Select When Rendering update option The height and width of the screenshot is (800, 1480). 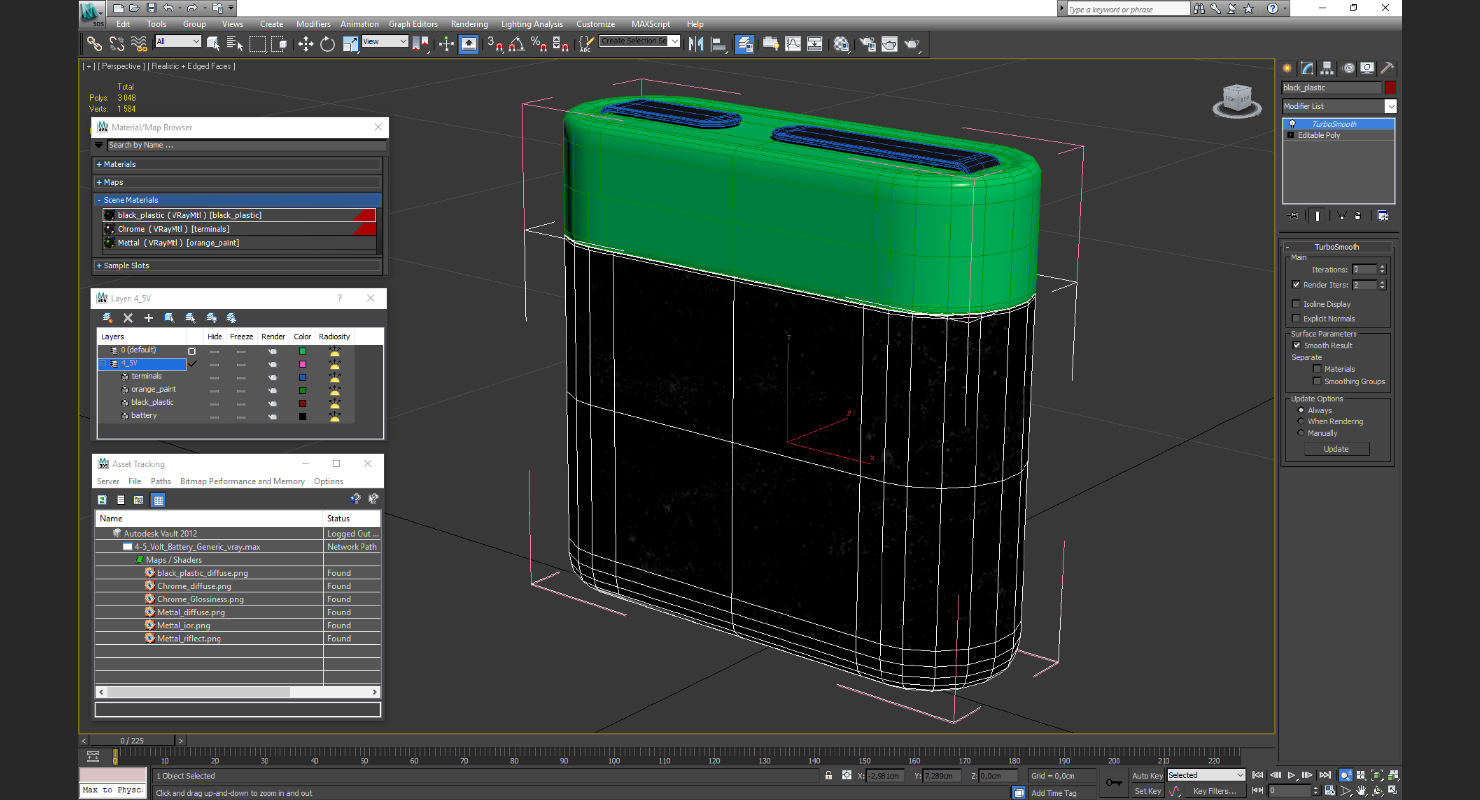tap(1301, 421)
